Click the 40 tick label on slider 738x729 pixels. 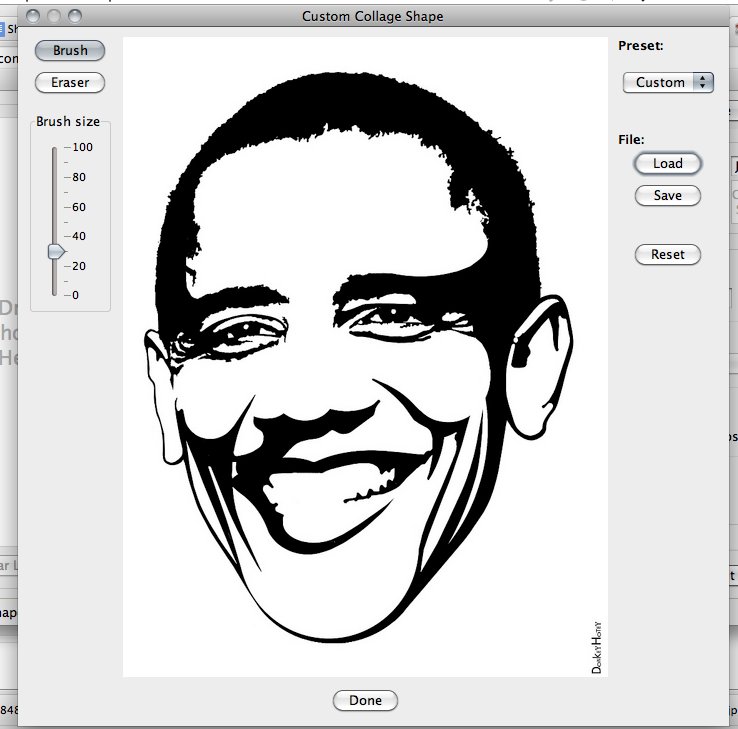tap(79, 236)
